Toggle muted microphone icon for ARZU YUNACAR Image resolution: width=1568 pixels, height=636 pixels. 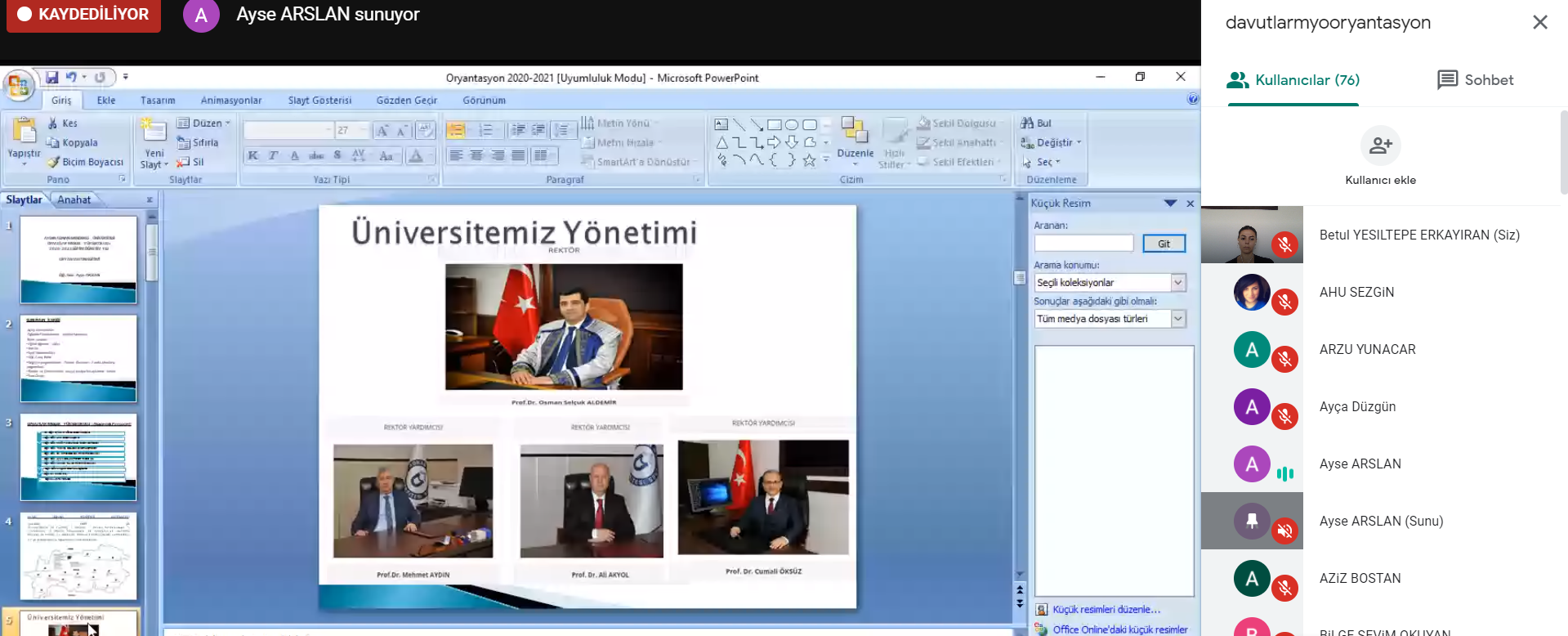click(x=1284, y=360)
